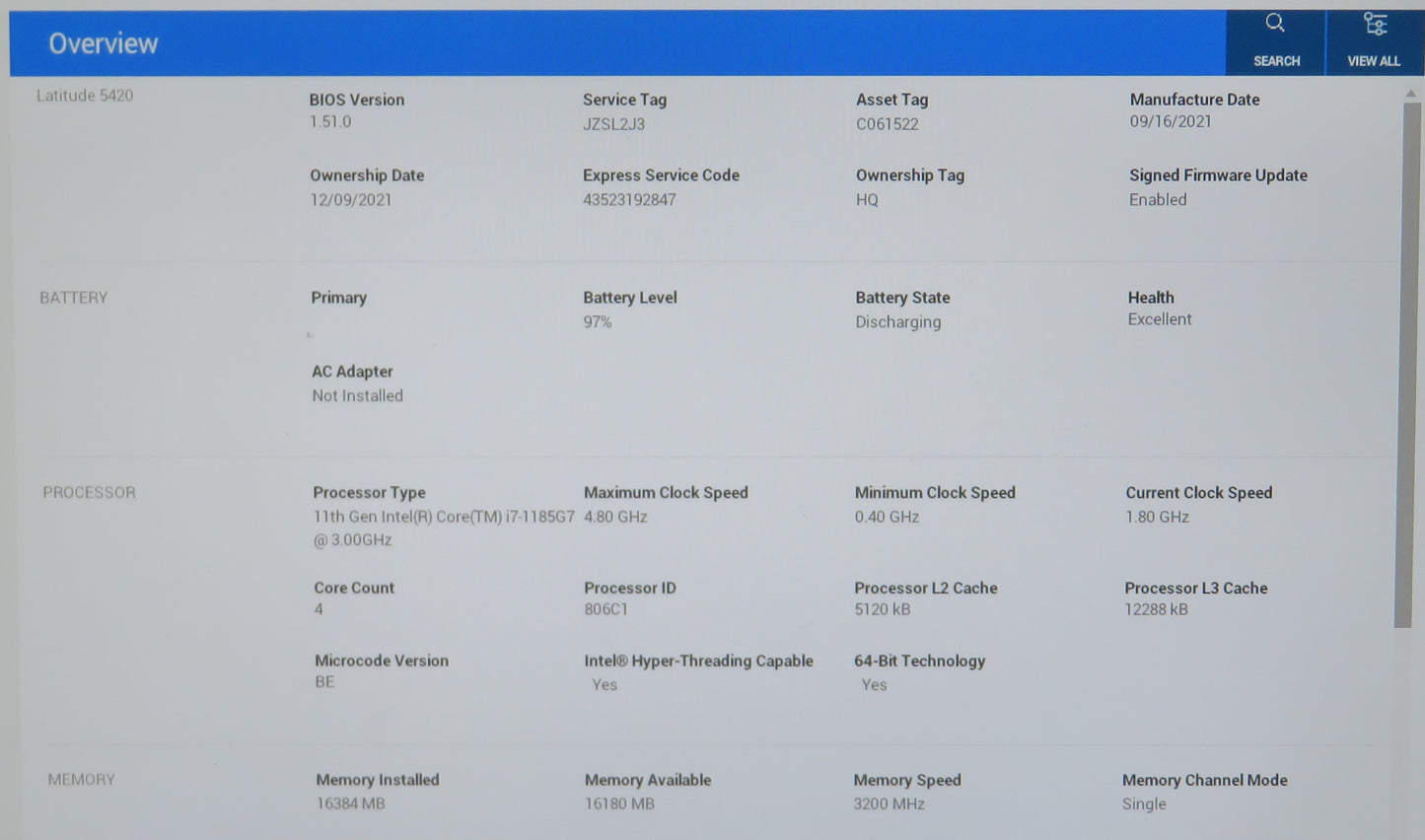Select the PROCESSOR section heading
The height and width of the screenshot is (840, 1425).
point(89,492)
